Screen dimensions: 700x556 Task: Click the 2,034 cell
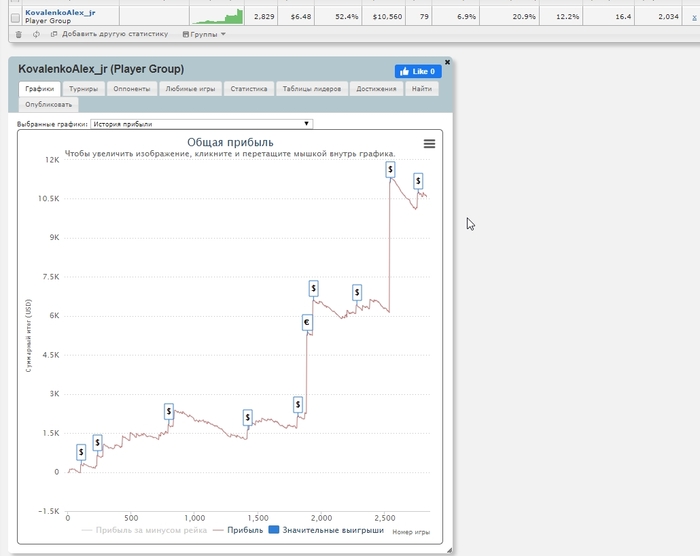pos(659,17)
